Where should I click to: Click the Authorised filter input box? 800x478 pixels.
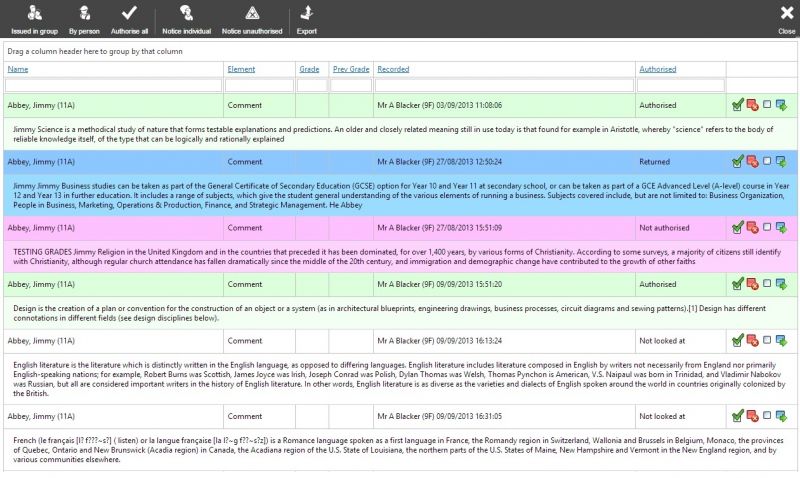click(681, 85)
